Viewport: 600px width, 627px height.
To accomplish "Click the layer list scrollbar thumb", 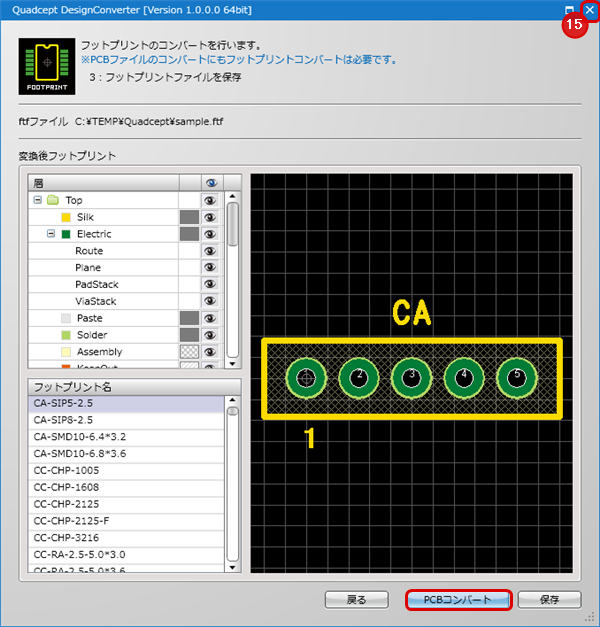I will [232, 224].
